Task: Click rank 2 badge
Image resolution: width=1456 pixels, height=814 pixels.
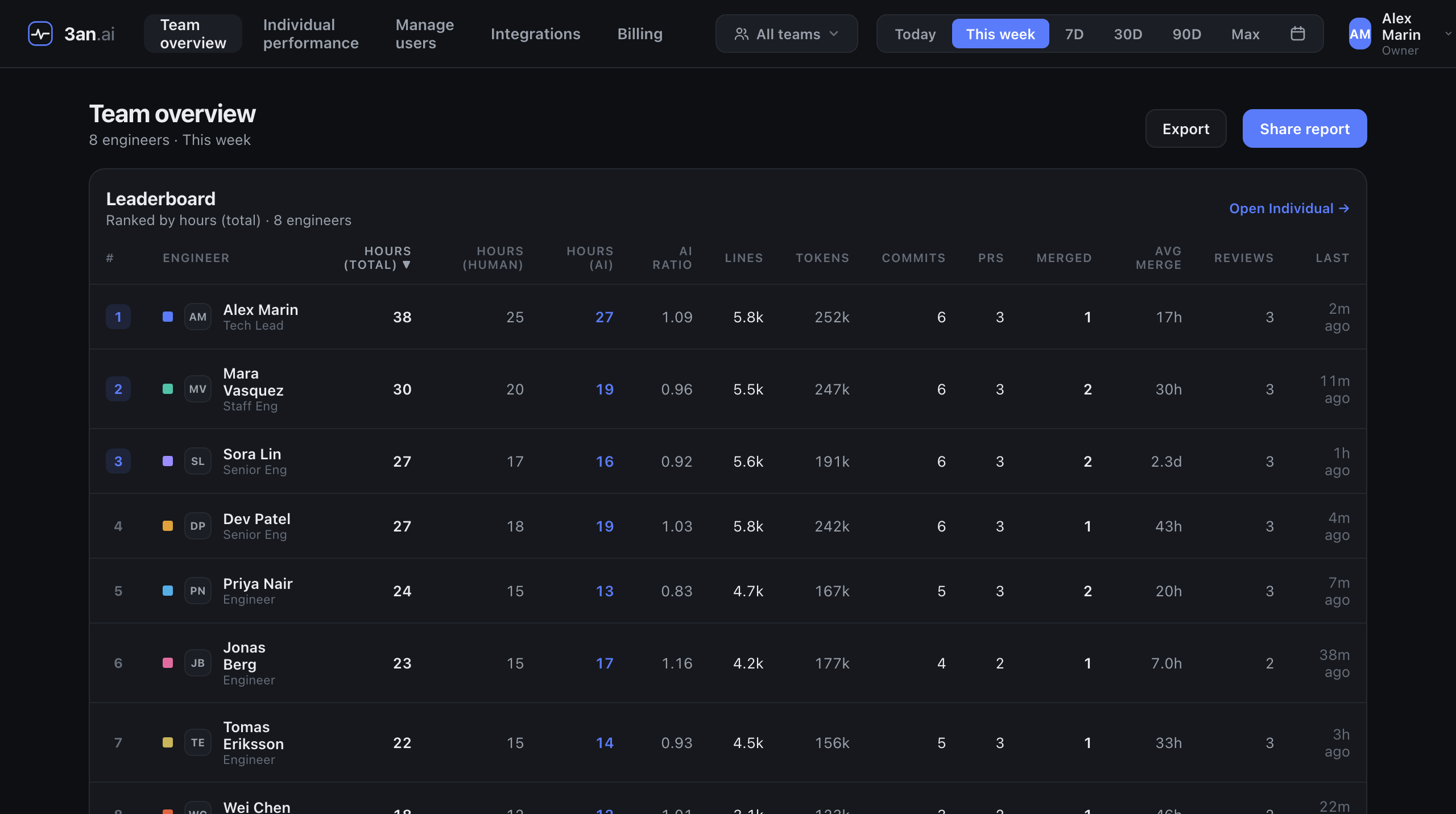Action: click(x=118, y=389)
